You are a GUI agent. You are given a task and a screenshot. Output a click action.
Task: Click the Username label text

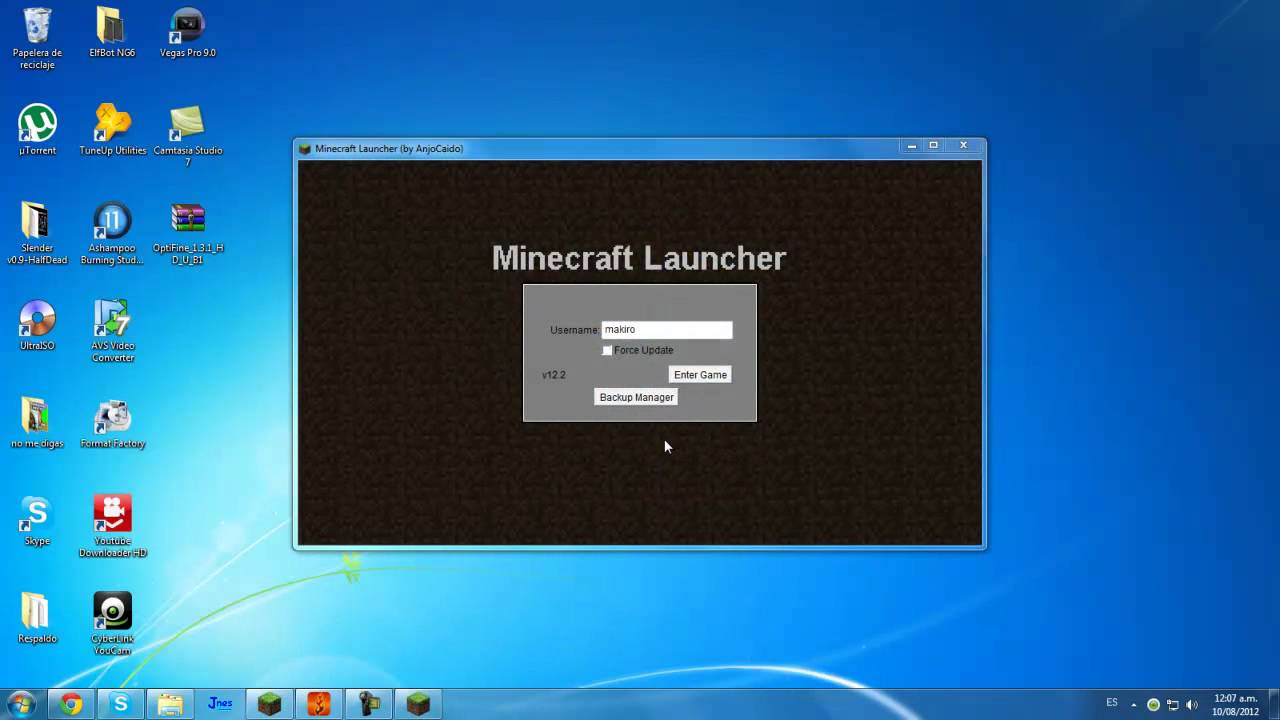click(x=574, y=330)
